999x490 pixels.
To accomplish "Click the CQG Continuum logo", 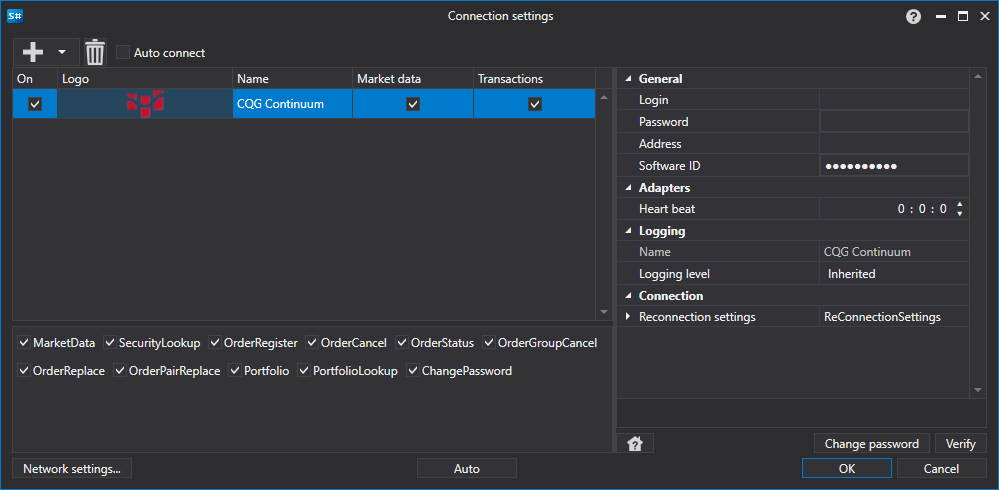I will 145,104.
